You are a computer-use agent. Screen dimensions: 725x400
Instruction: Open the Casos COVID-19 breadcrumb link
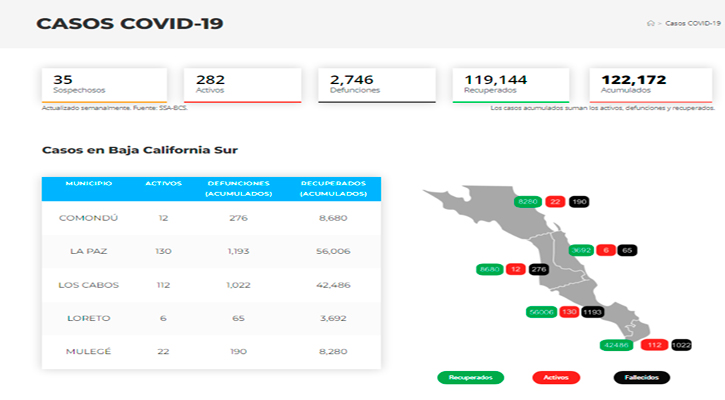pos(693,23)
